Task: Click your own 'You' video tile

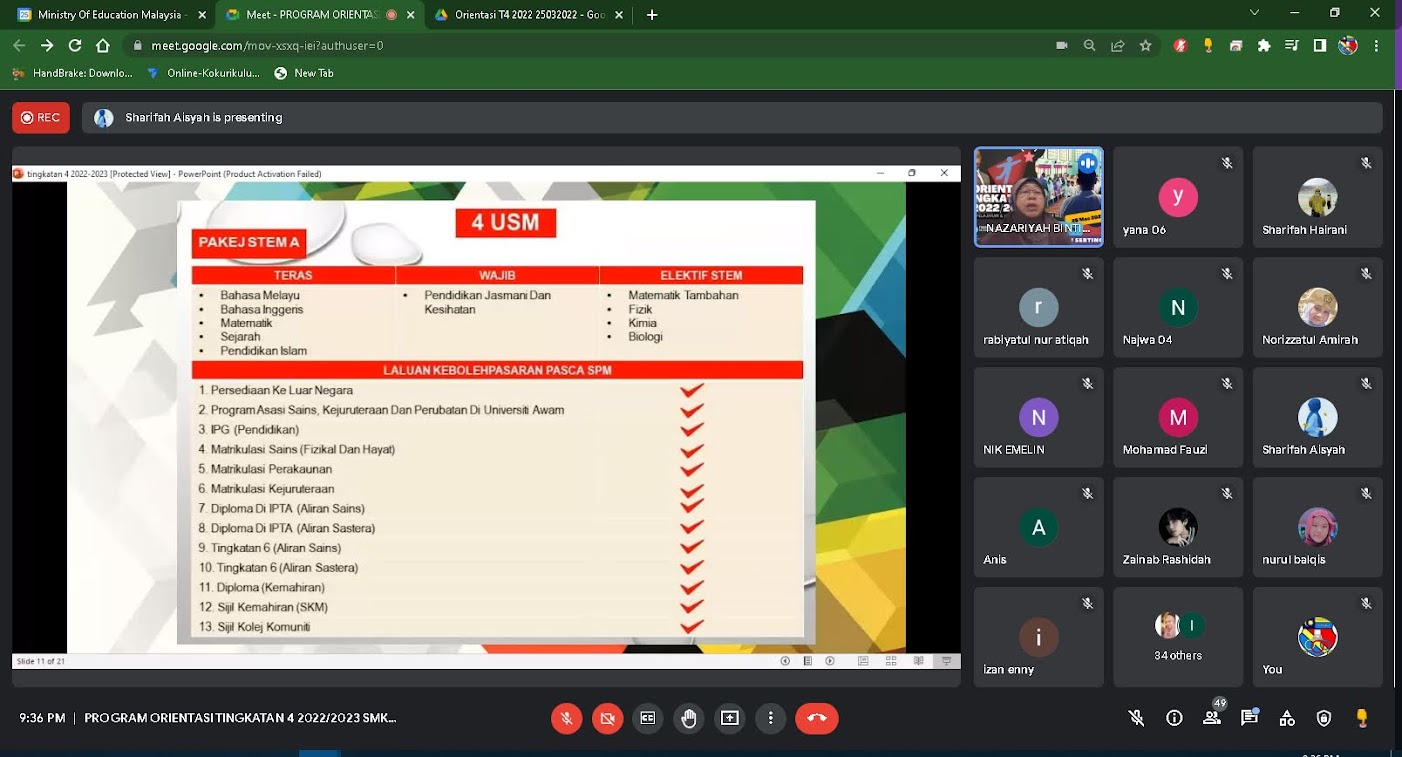Action: tap(1317, 637)
